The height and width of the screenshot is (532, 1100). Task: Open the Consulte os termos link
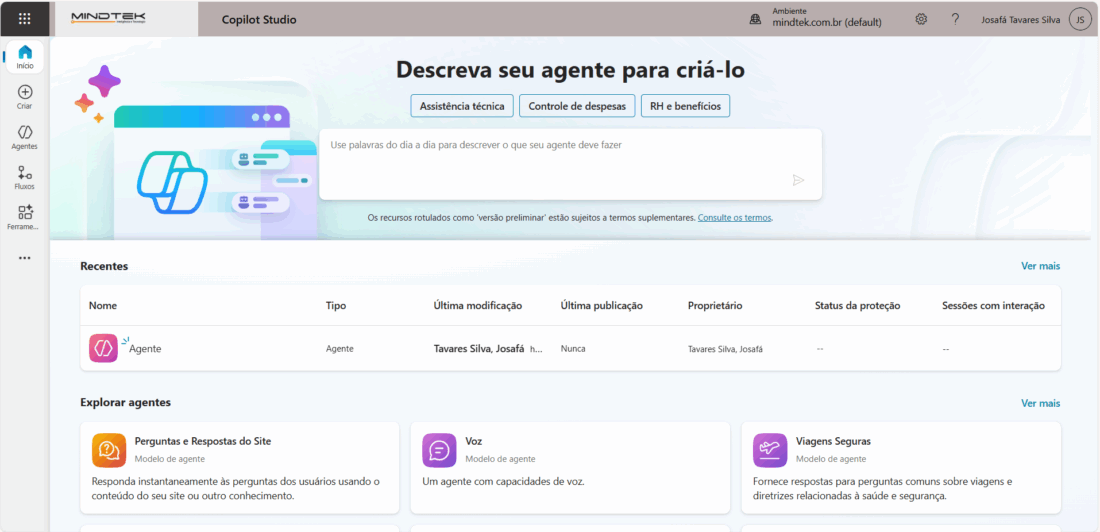point(735,218)
